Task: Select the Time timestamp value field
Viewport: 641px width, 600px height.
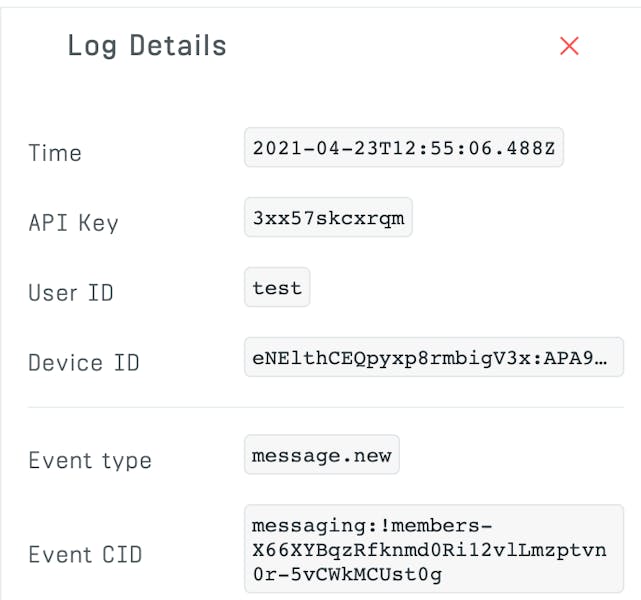Action: (x=404, y=148)
